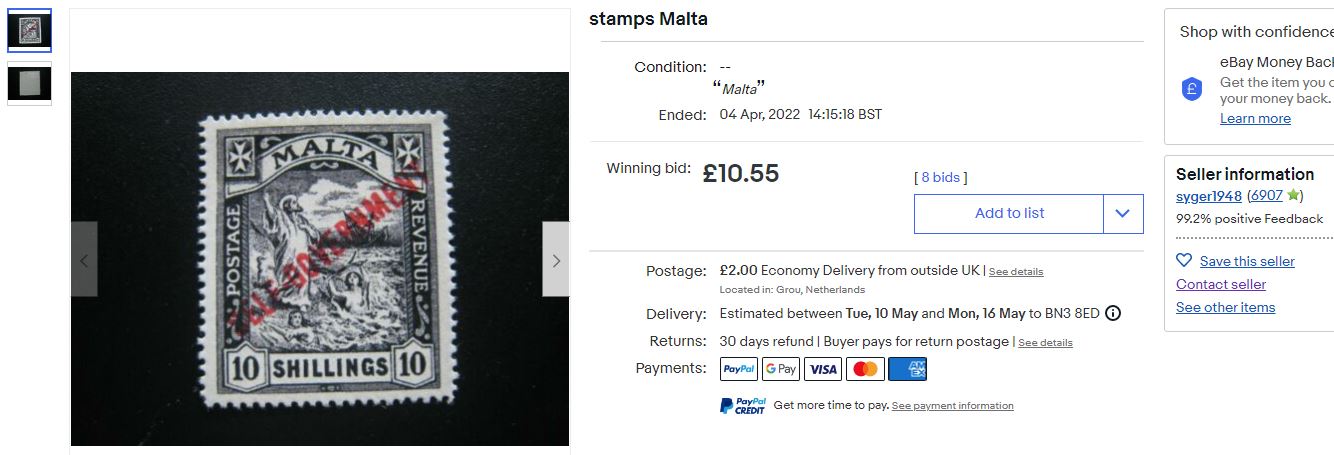Click Contact seller link
This screenshot has height=455, width=1334.
click(x=1220, y=284)
